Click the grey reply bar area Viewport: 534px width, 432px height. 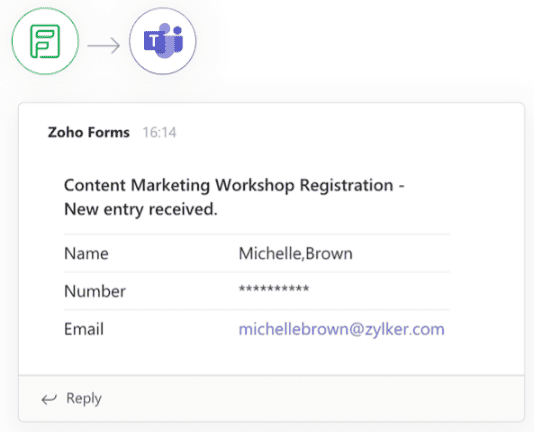click(271, 398)
